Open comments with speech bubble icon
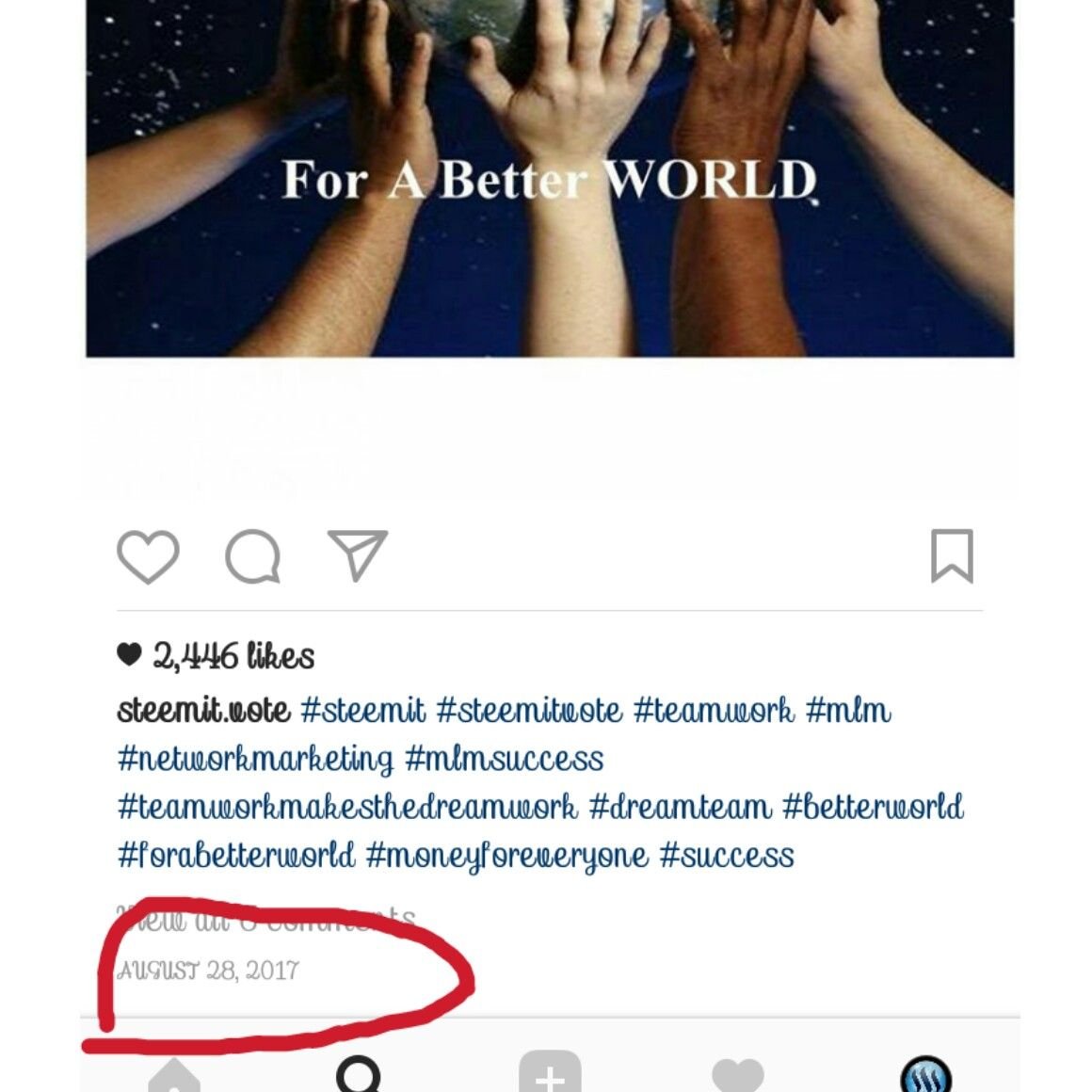Image resolution: width=1092 pixels, height=1092 pixels. coord(253,555)
